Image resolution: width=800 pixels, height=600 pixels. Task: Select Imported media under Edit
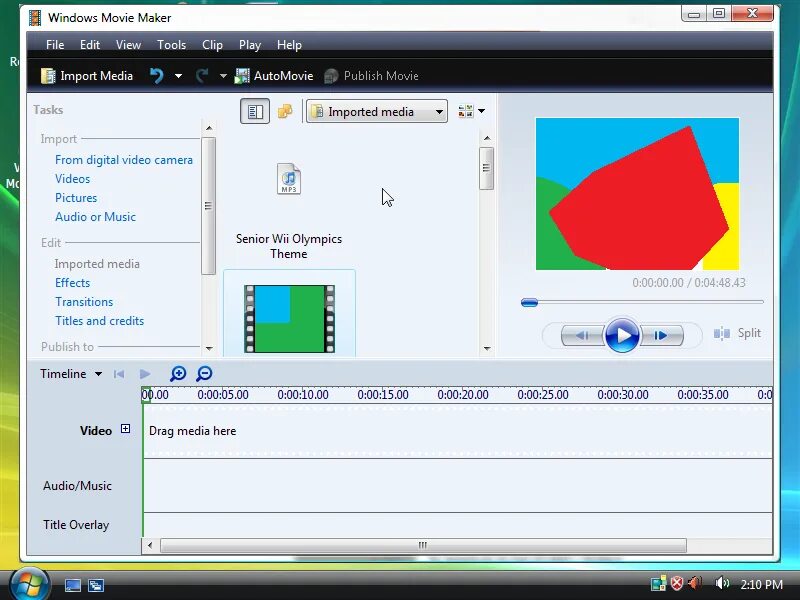coord(97,264)
